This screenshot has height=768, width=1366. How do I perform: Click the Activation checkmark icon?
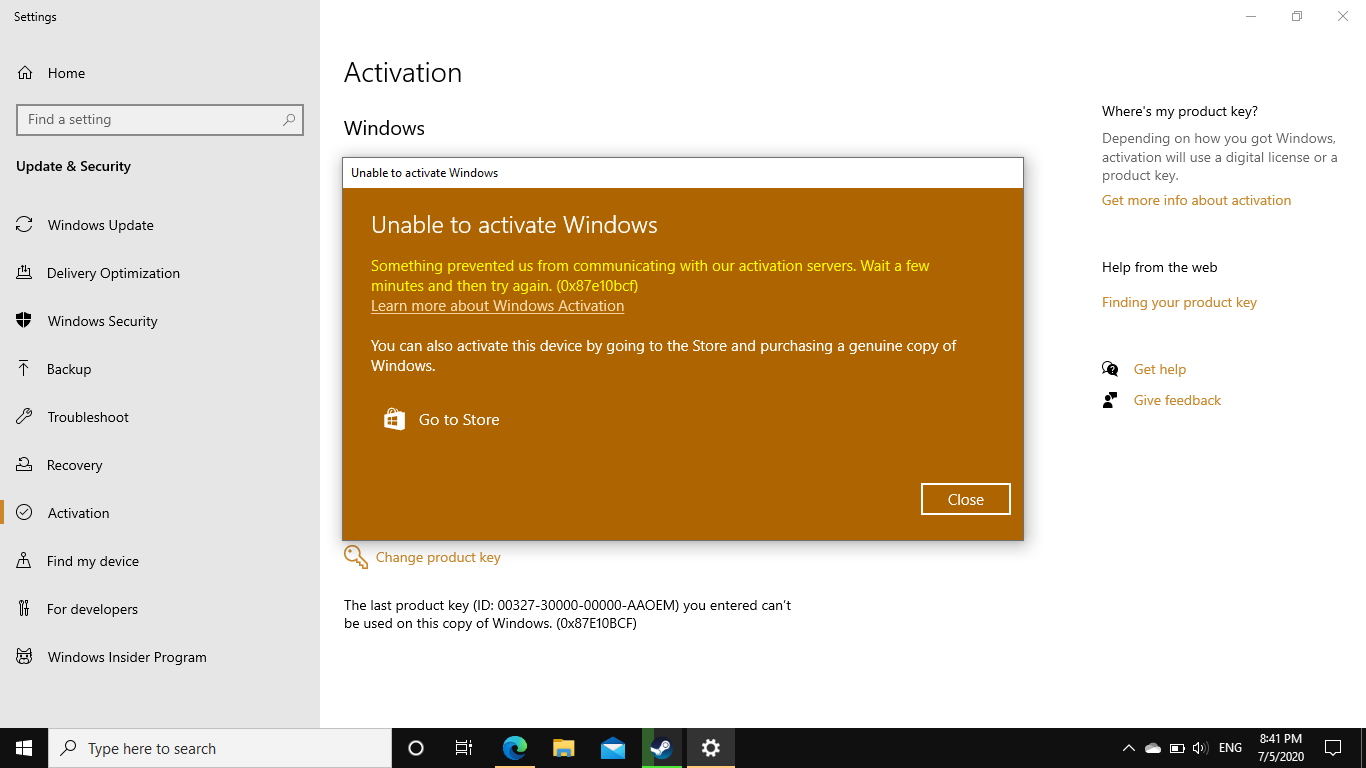tap(25, 513)
